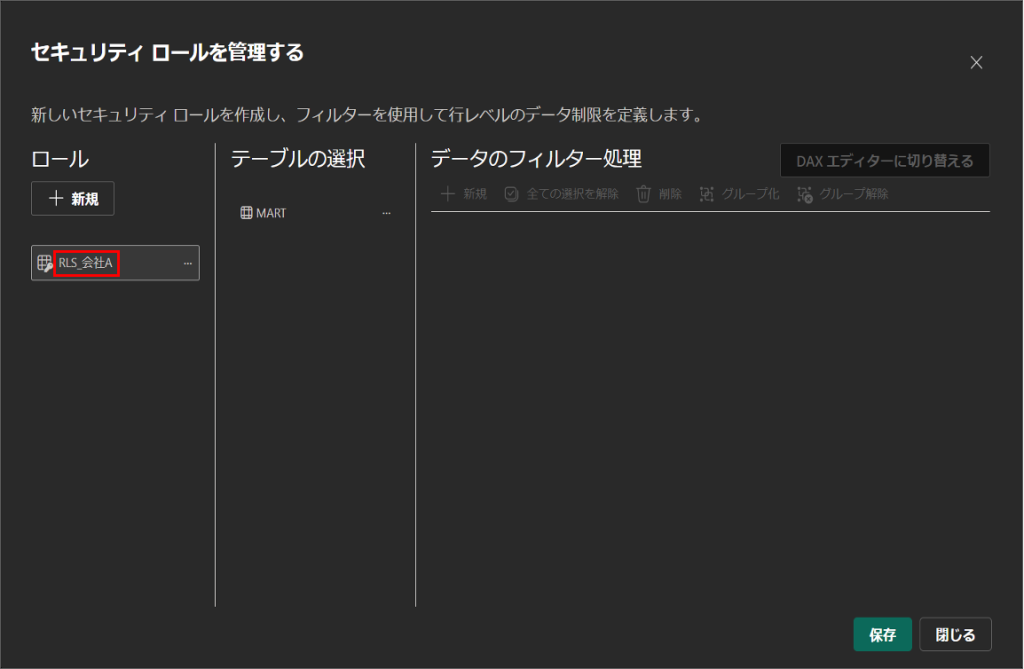Click the empty data filter area
Image resolution: width=1024 pixels, height=669 pixels.
(709, 400)
